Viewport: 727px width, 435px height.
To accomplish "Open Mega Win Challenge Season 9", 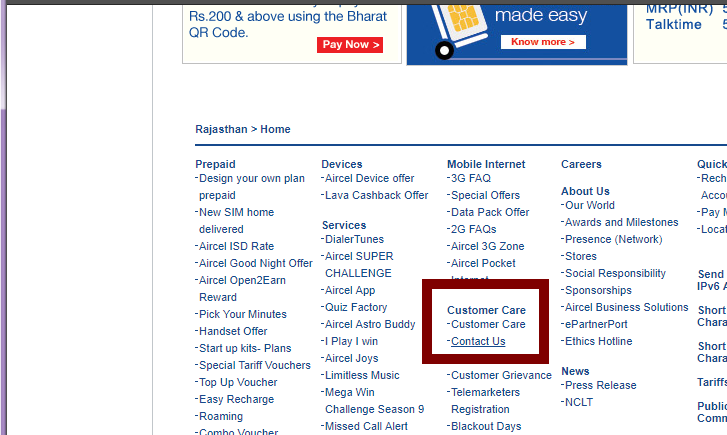I will [375, 401].
